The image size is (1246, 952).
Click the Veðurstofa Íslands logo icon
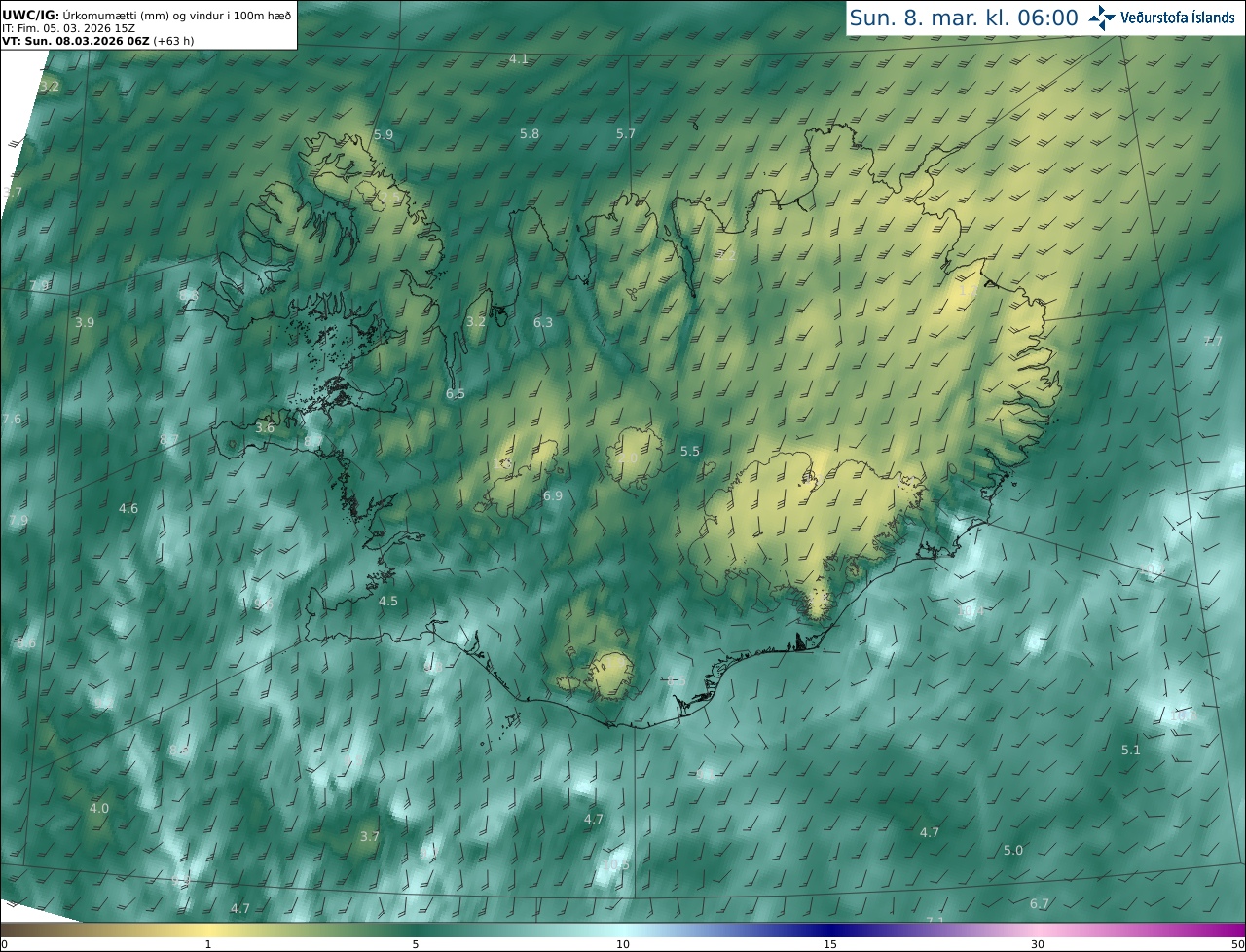tap(1102, 18)
